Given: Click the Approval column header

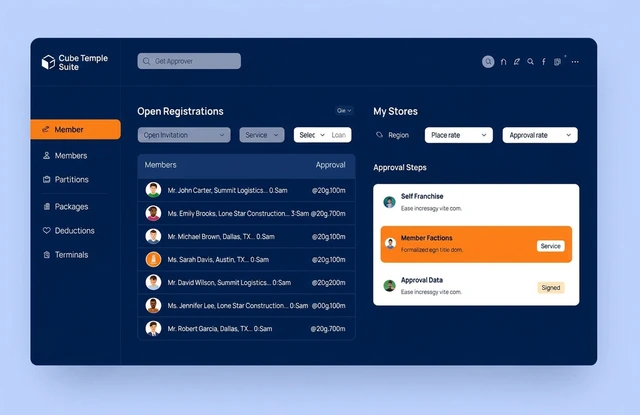Looking at the screenshot, I should (x=330, y=165).
